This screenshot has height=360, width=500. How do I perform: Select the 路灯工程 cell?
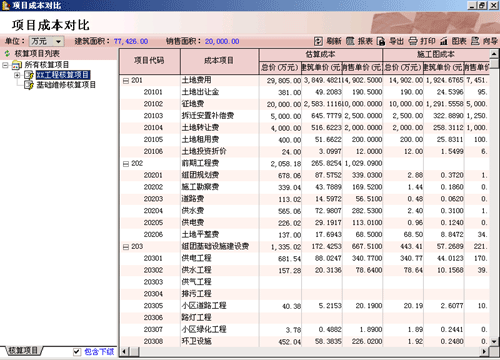pyautogui.click(x=220, y=318)
